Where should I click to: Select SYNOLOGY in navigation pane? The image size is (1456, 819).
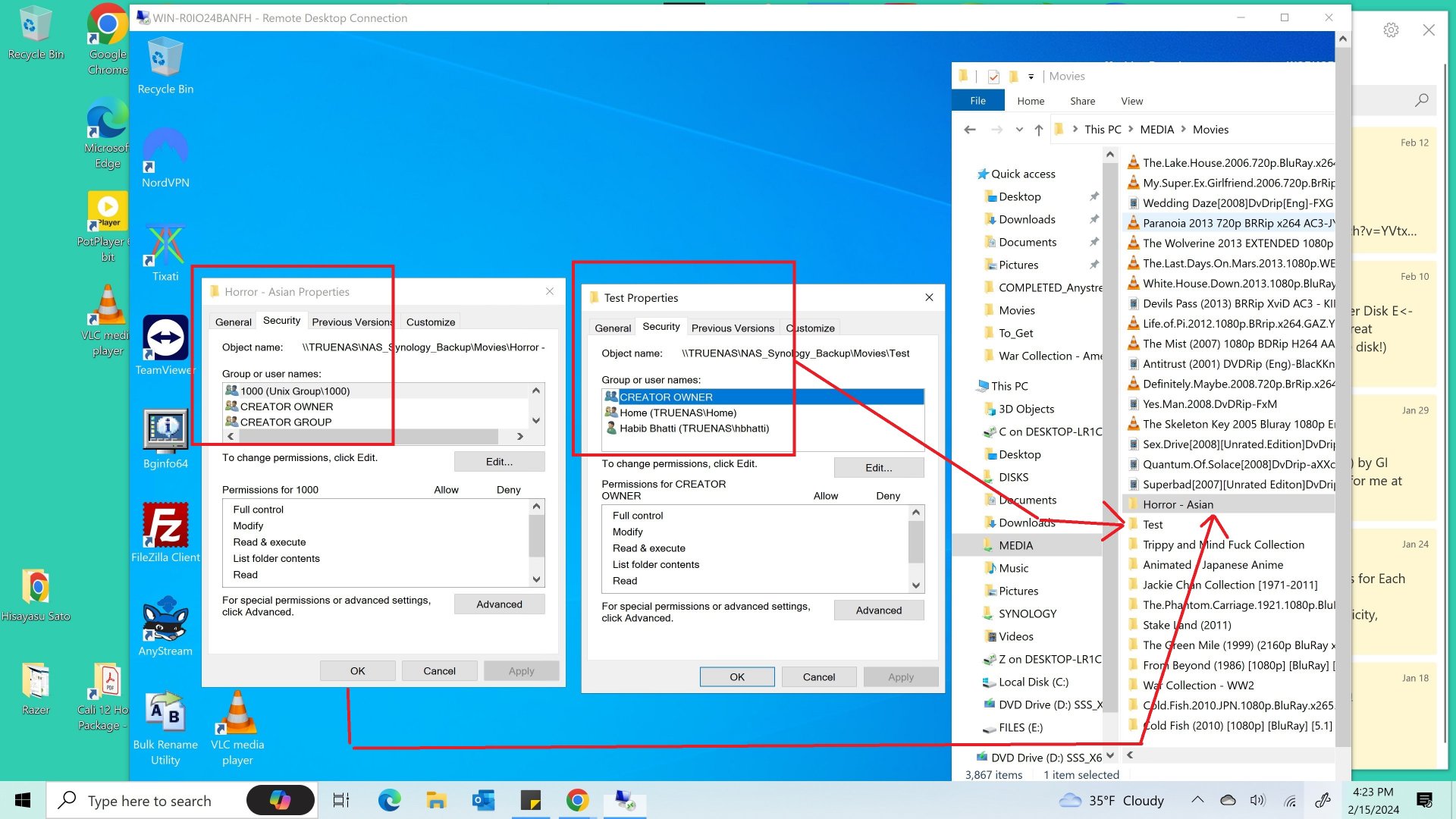[1027, 613]
